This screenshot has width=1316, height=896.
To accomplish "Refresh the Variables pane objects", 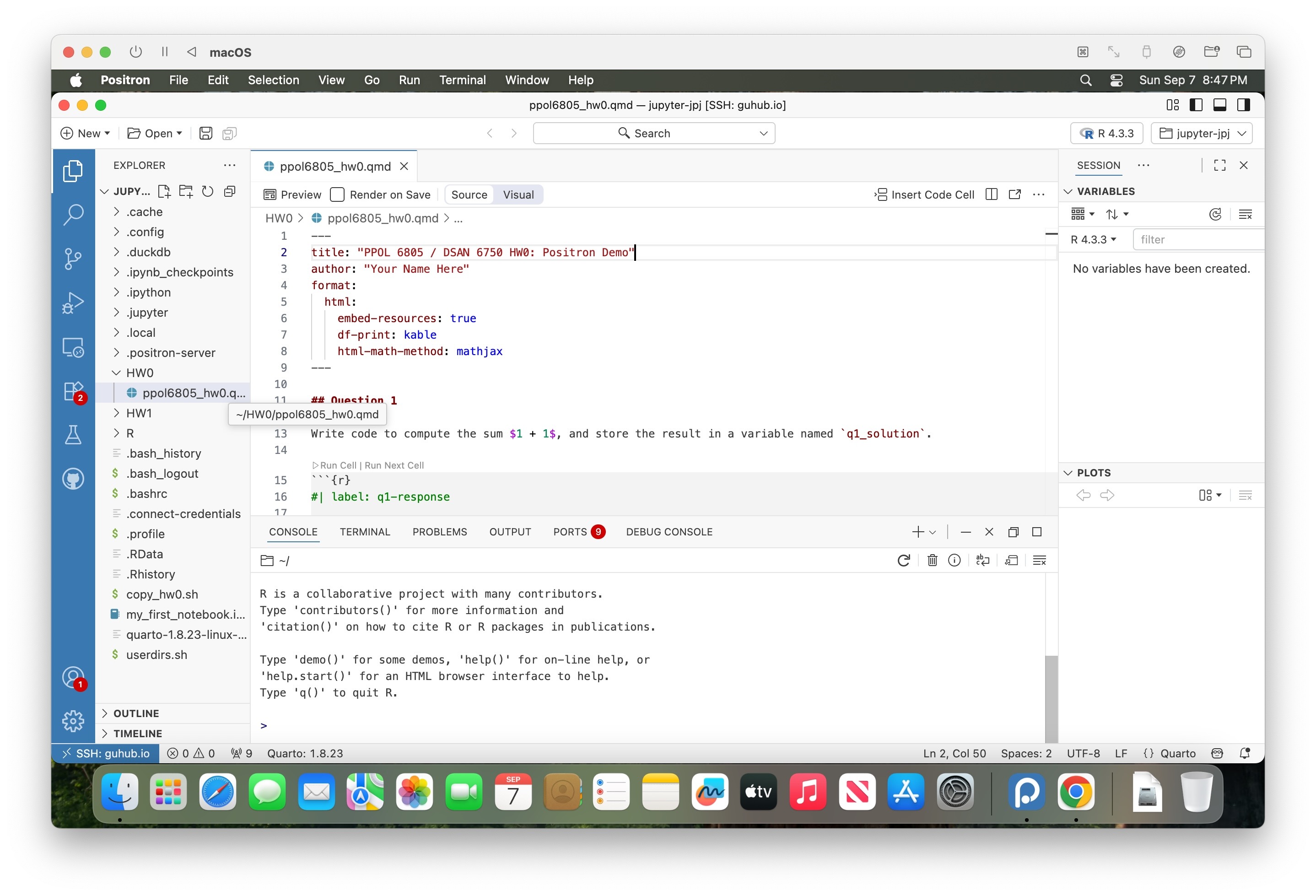I will coord(1215,214).
